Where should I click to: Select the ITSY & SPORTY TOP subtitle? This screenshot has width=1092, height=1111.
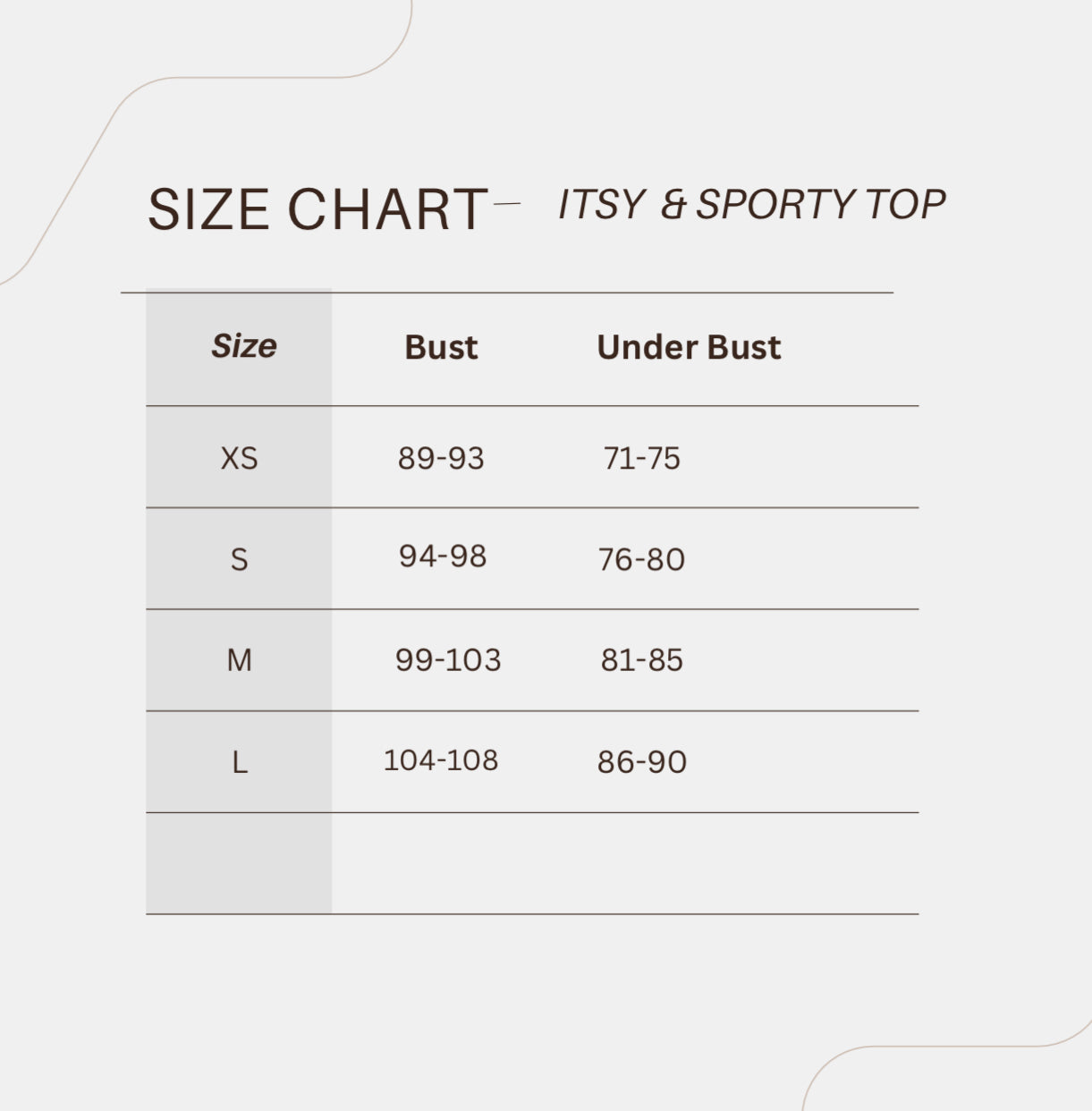[751, 204]
